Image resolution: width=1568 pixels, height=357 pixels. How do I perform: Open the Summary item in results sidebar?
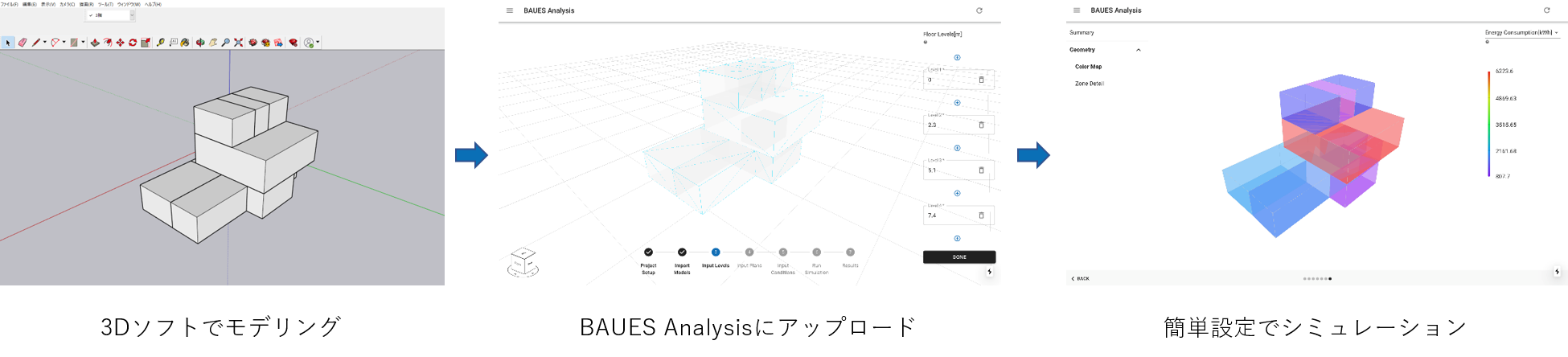point(1082,33)
